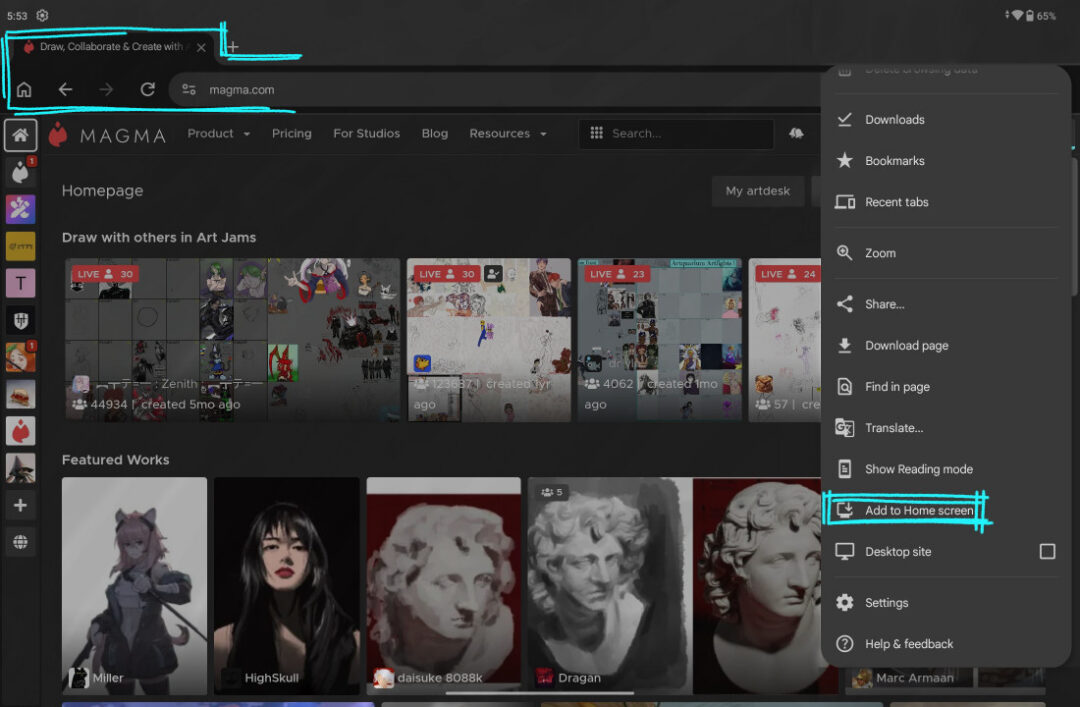Open Art Jam with 44934 participants
Viewport: 1080px width, 707px height.
point(232,340)
